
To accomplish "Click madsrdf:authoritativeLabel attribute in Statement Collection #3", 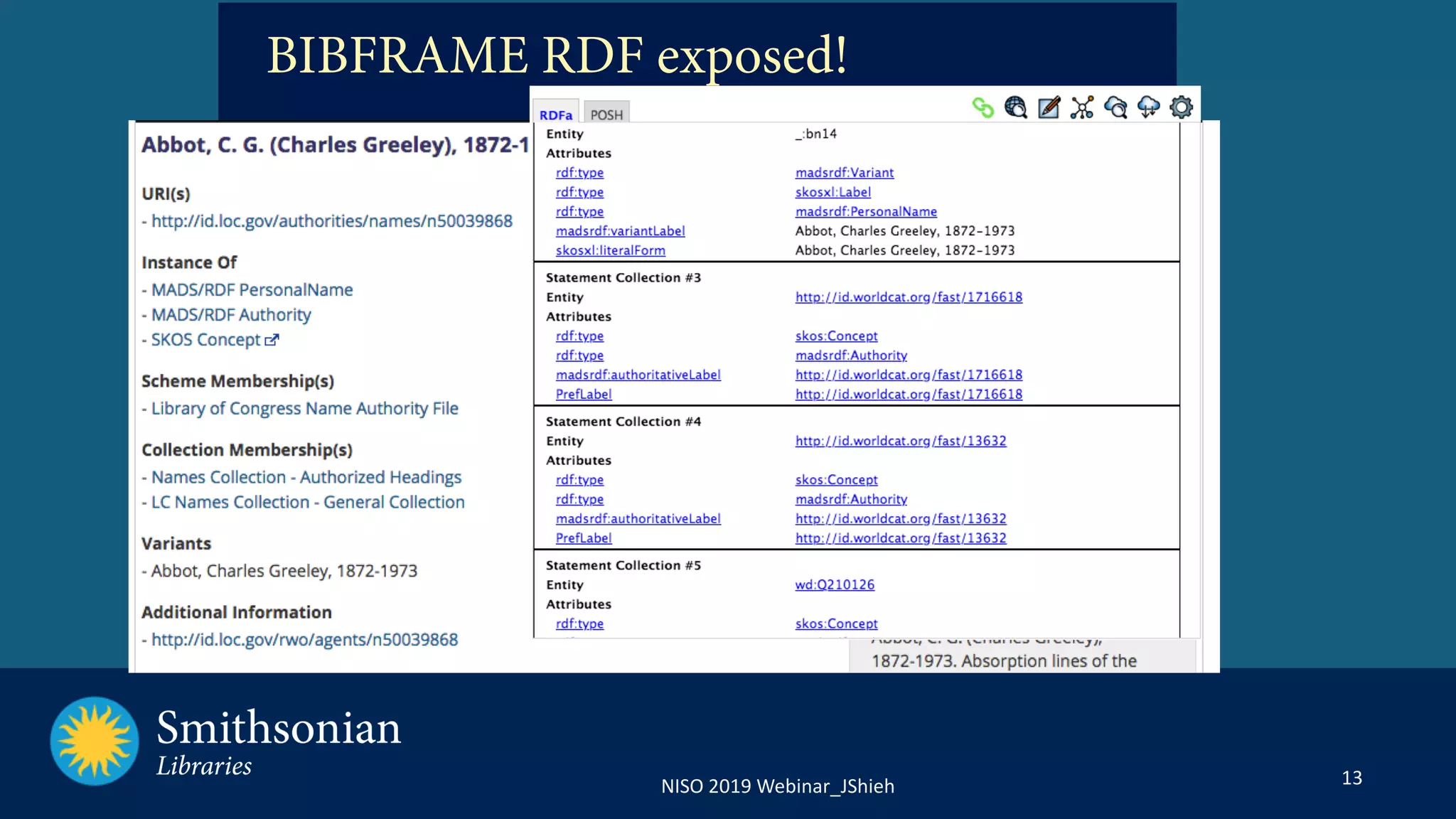I will point(638,375).
